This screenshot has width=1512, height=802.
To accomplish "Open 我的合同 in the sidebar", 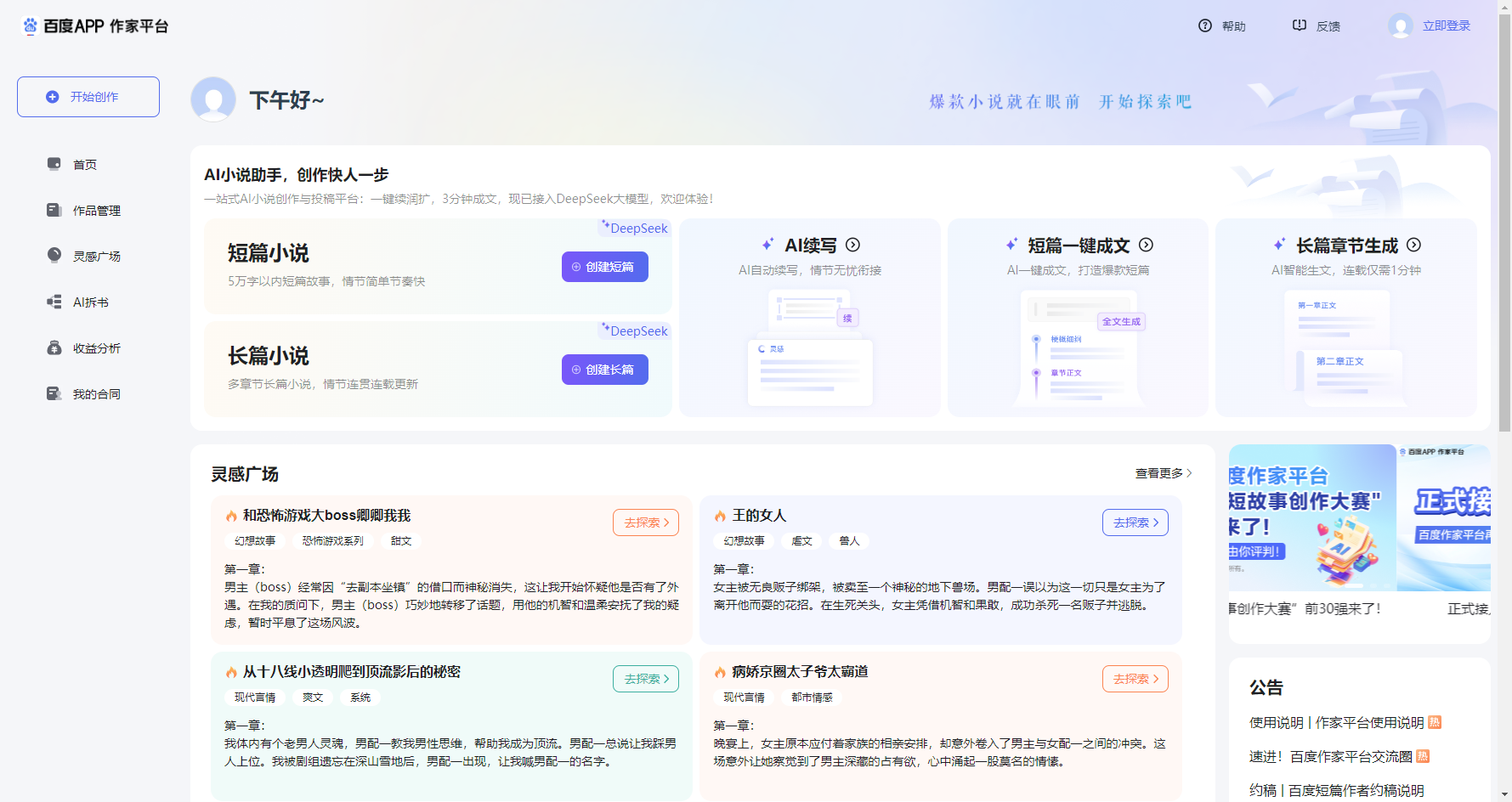I will coord(97,394).
